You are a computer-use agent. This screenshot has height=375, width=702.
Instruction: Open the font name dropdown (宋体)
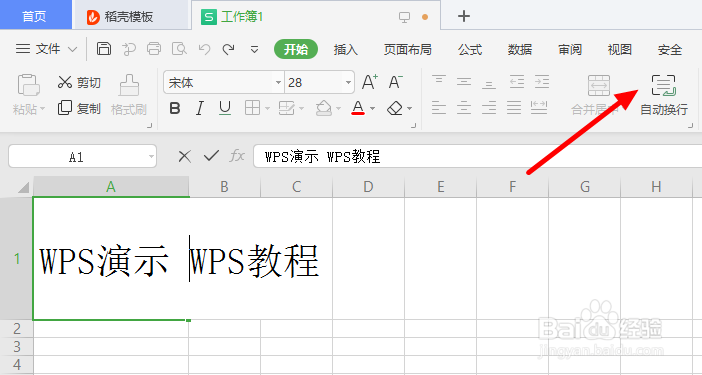coord(278,82)
